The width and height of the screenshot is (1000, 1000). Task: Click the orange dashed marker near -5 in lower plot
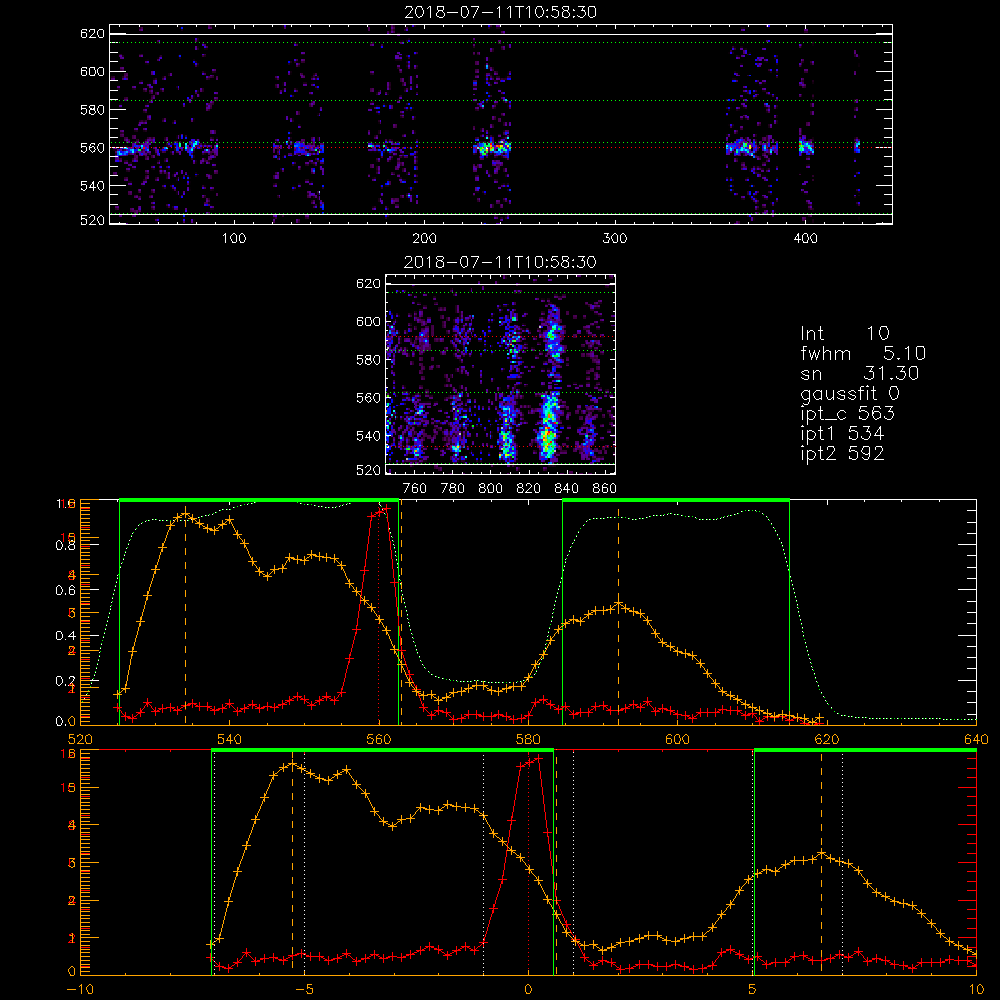292,864
